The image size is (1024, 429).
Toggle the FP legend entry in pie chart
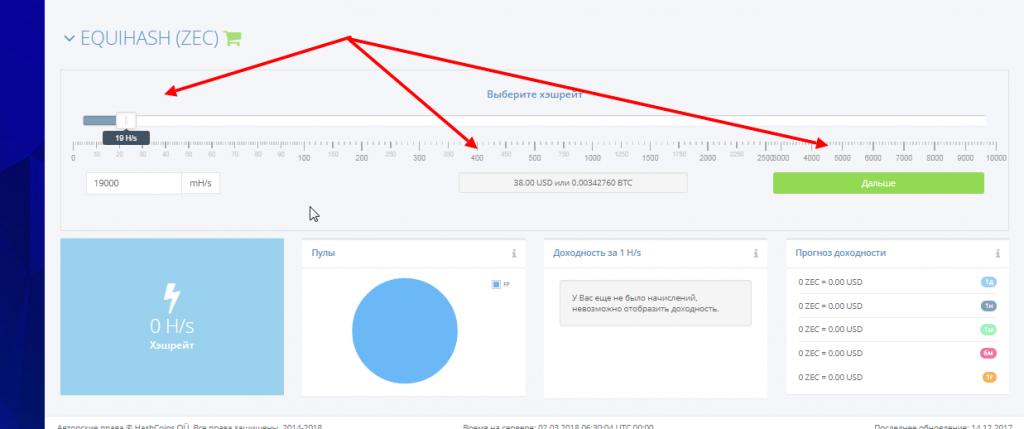click(x=500, y=284)
